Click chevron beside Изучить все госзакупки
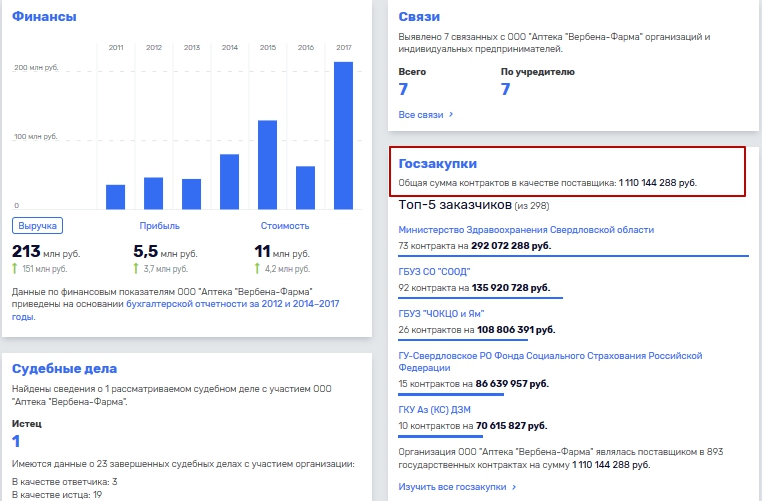762x501 pixels. [x=514, y=486]
